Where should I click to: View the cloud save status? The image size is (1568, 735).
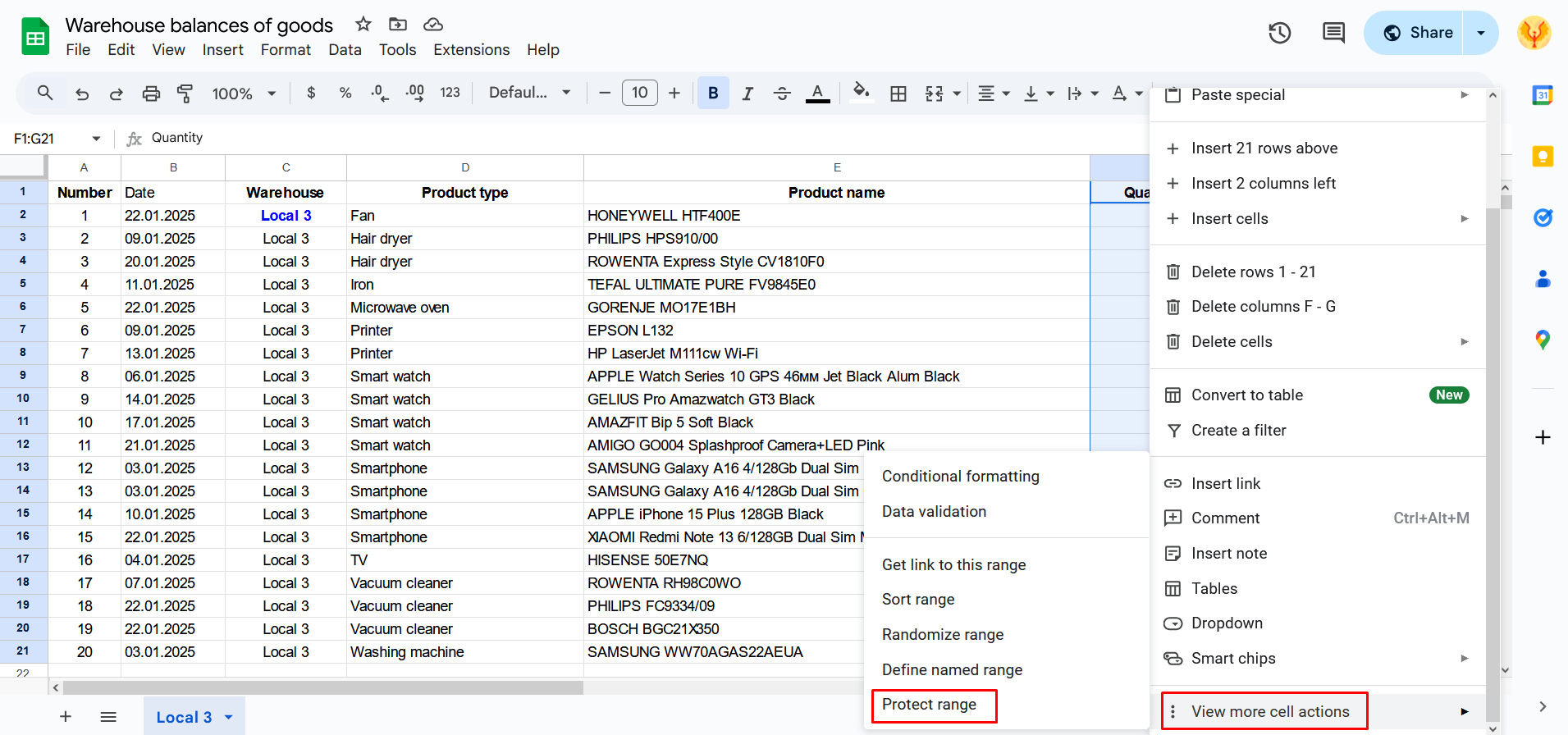433,25
